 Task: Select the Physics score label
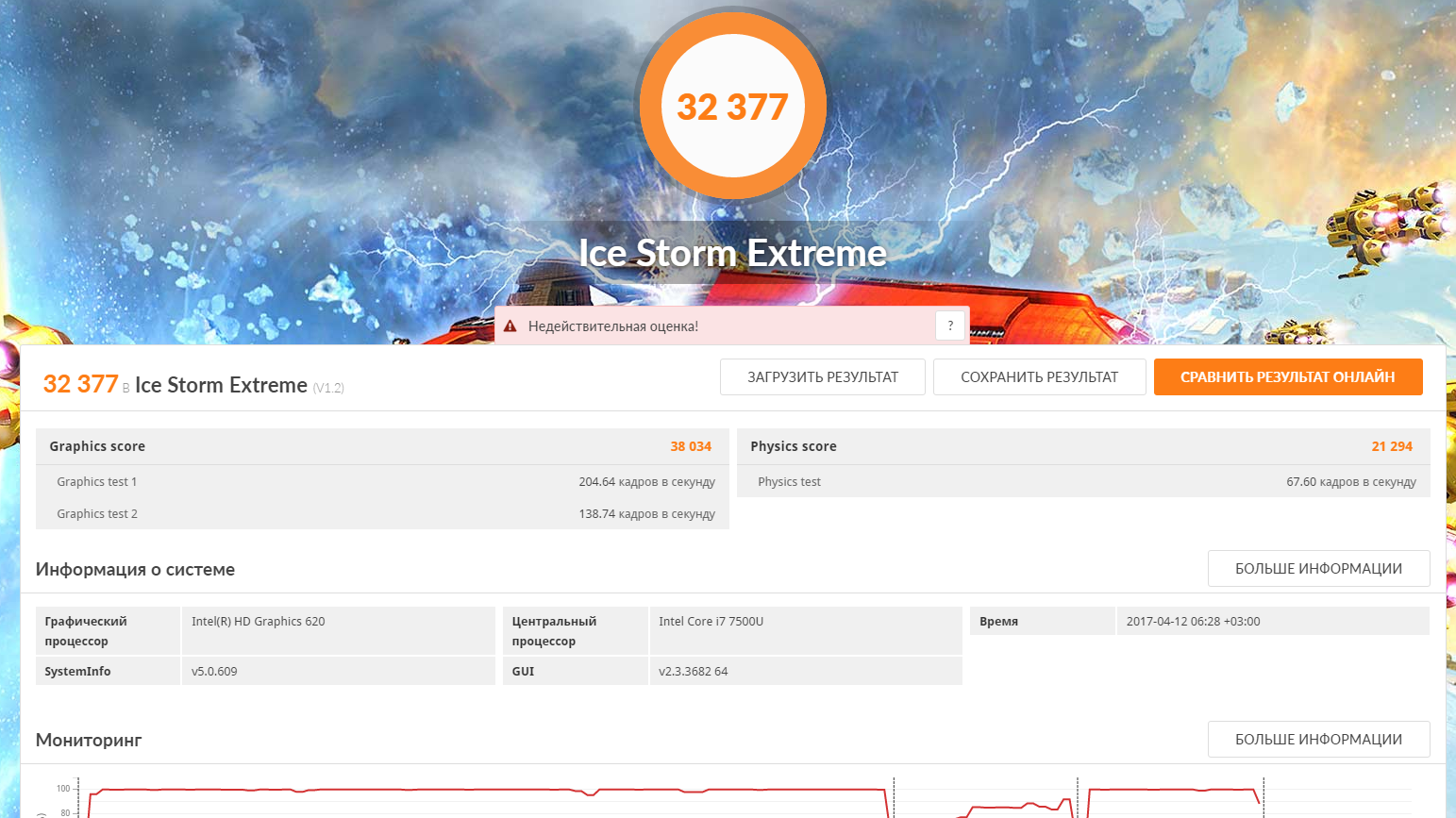(x=794, y=446)
